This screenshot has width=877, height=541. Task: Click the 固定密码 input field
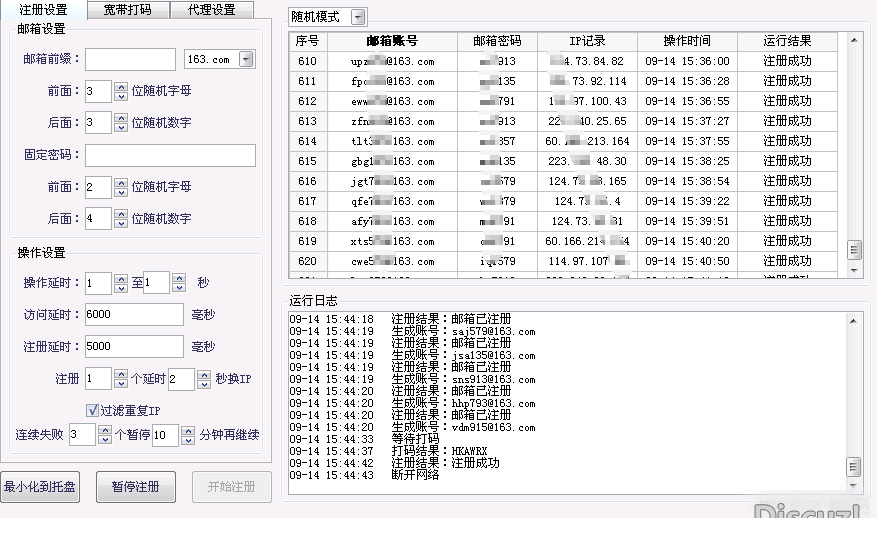[x=170, y=155]
